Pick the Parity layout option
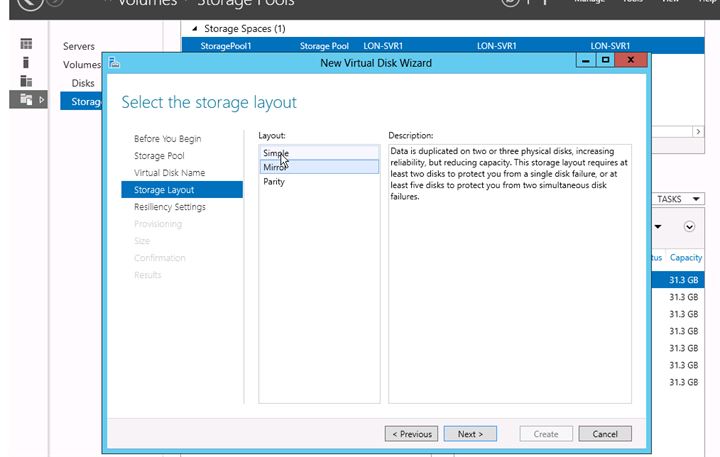 pos(274,182)
